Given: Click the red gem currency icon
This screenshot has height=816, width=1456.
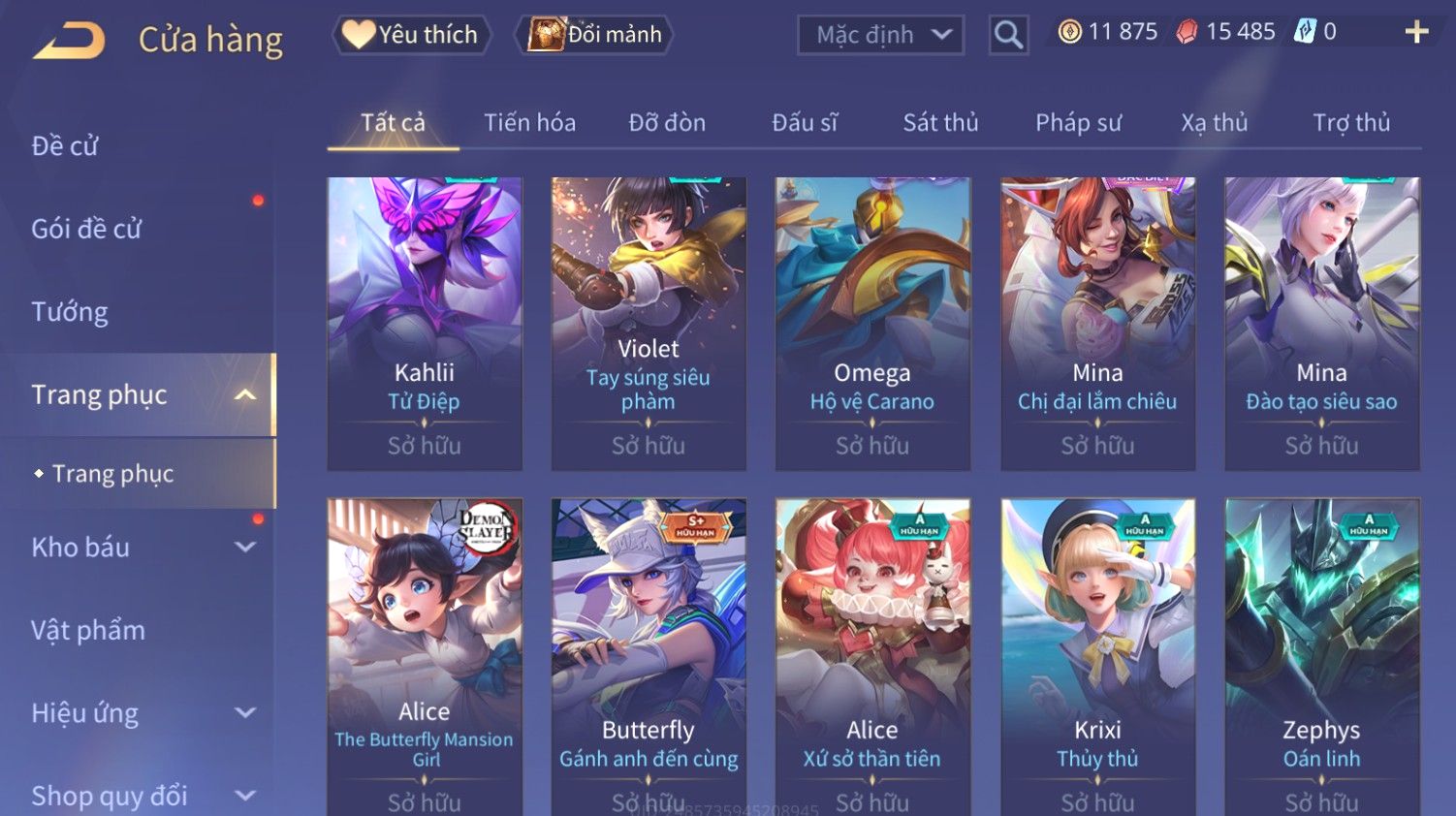Looking at the screenshot, I should [x=1187, y=32].
